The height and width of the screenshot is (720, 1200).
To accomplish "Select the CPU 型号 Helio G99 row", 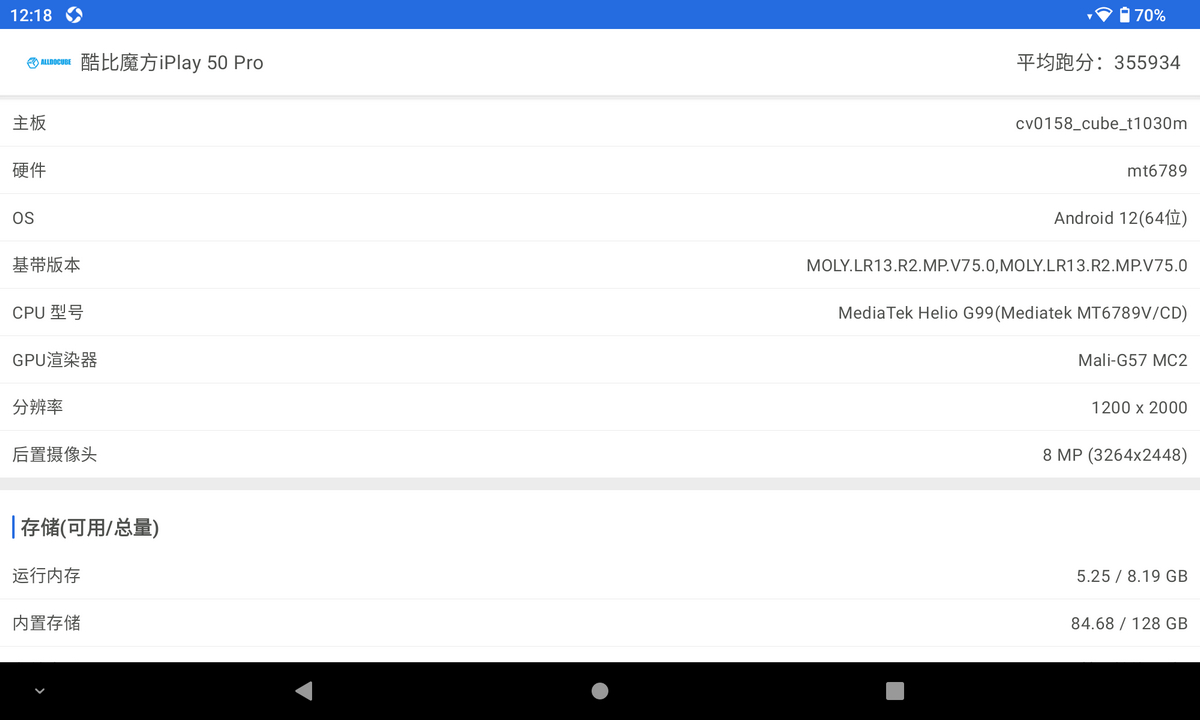I will pos(600,312).
